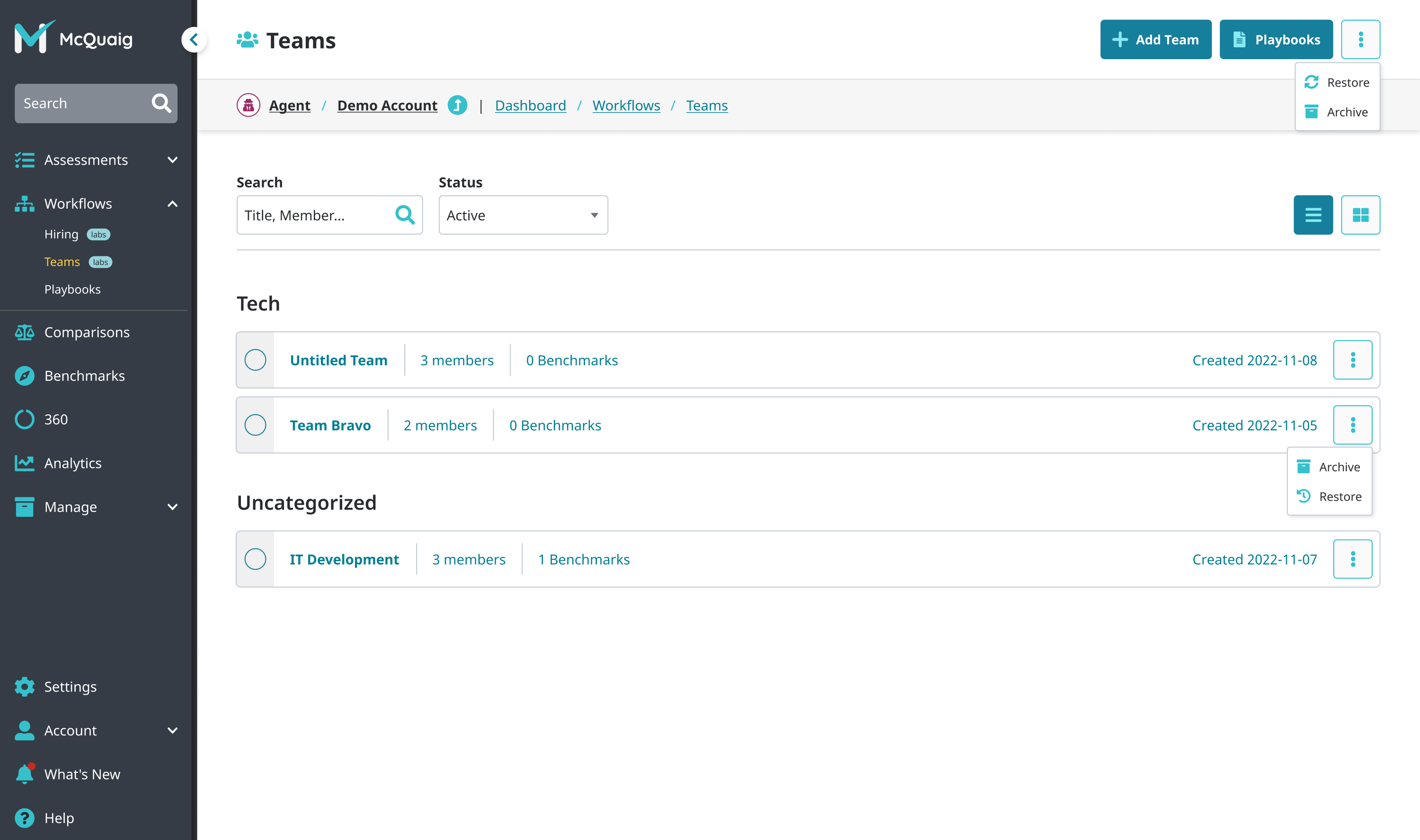Open What's New notifications bell
This screenshot has height=840, width=1420.
point(24,774)
